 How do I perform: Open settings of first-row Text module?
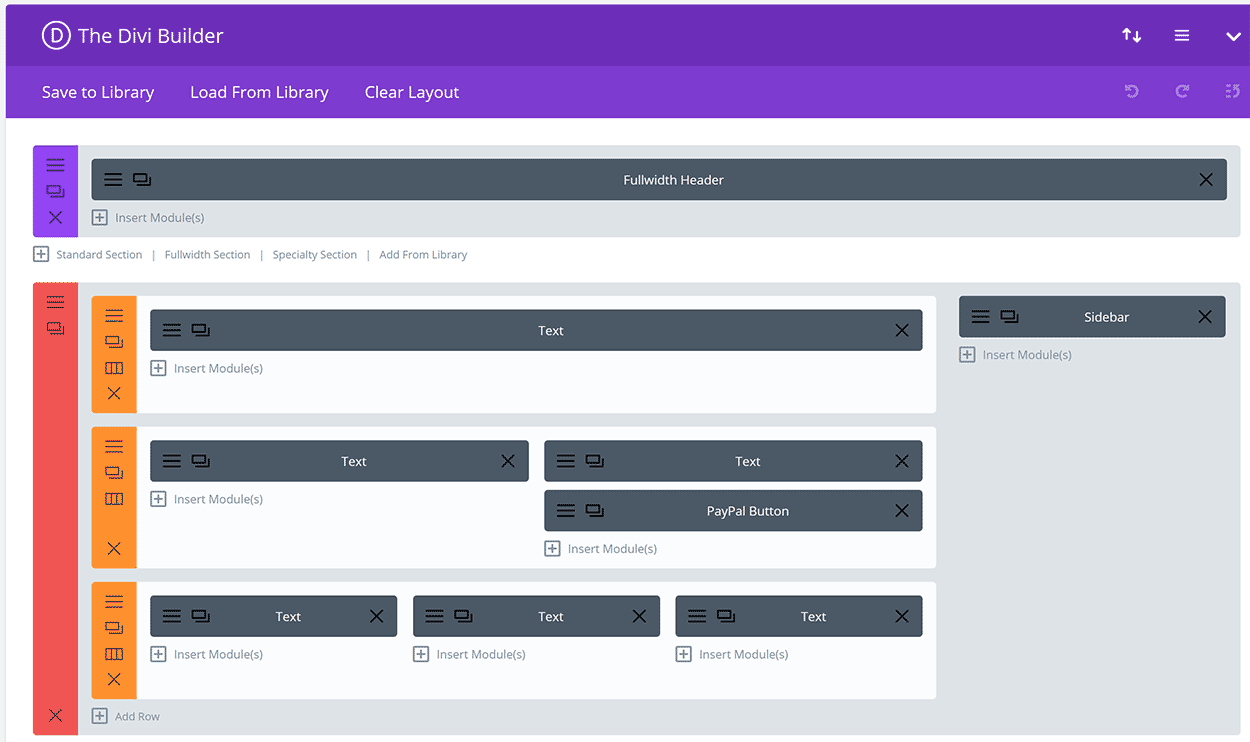click(x=172, y=330)
